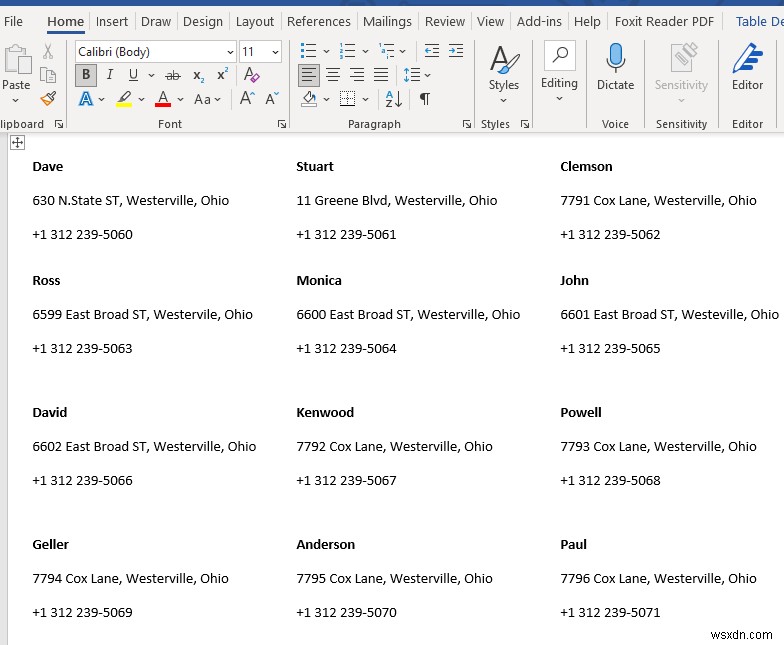Open the View tab
Image resolution: width=784 pixels, height=645 pixels.
pos(490,22)
